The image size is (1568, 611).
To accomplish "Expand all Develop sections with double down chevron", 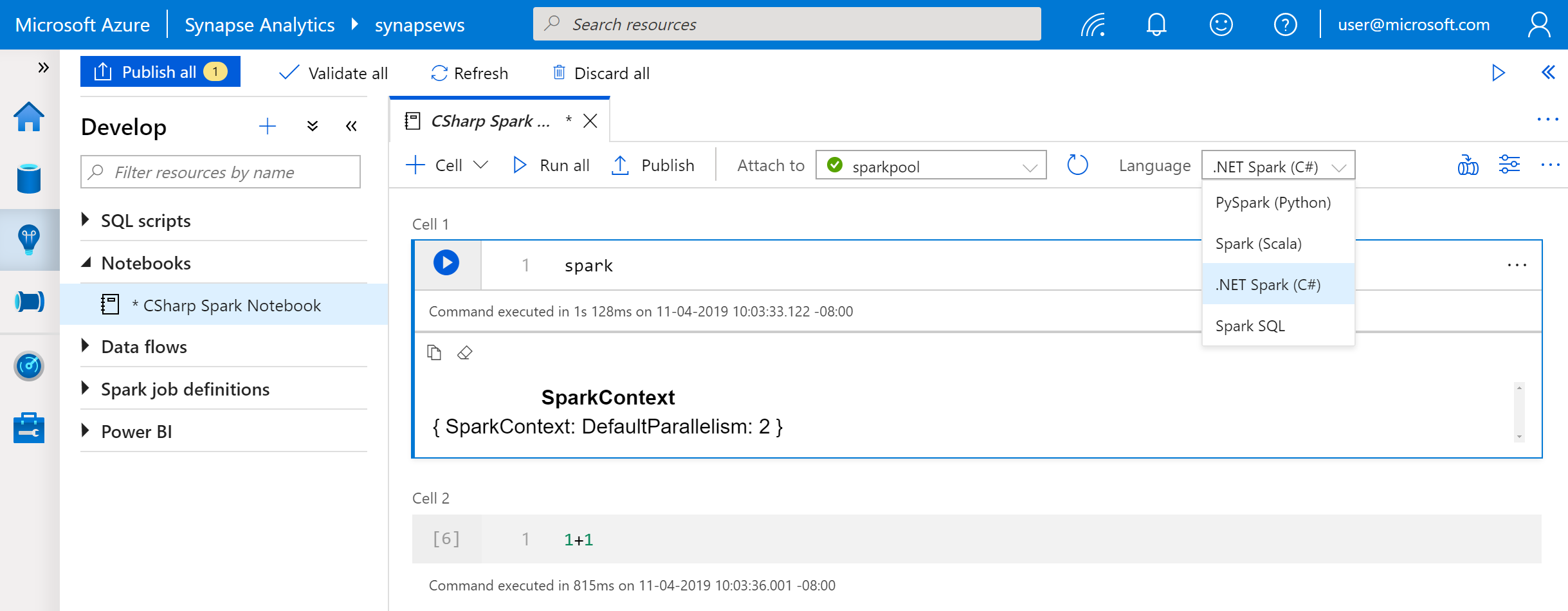I will tap(313, 126).
